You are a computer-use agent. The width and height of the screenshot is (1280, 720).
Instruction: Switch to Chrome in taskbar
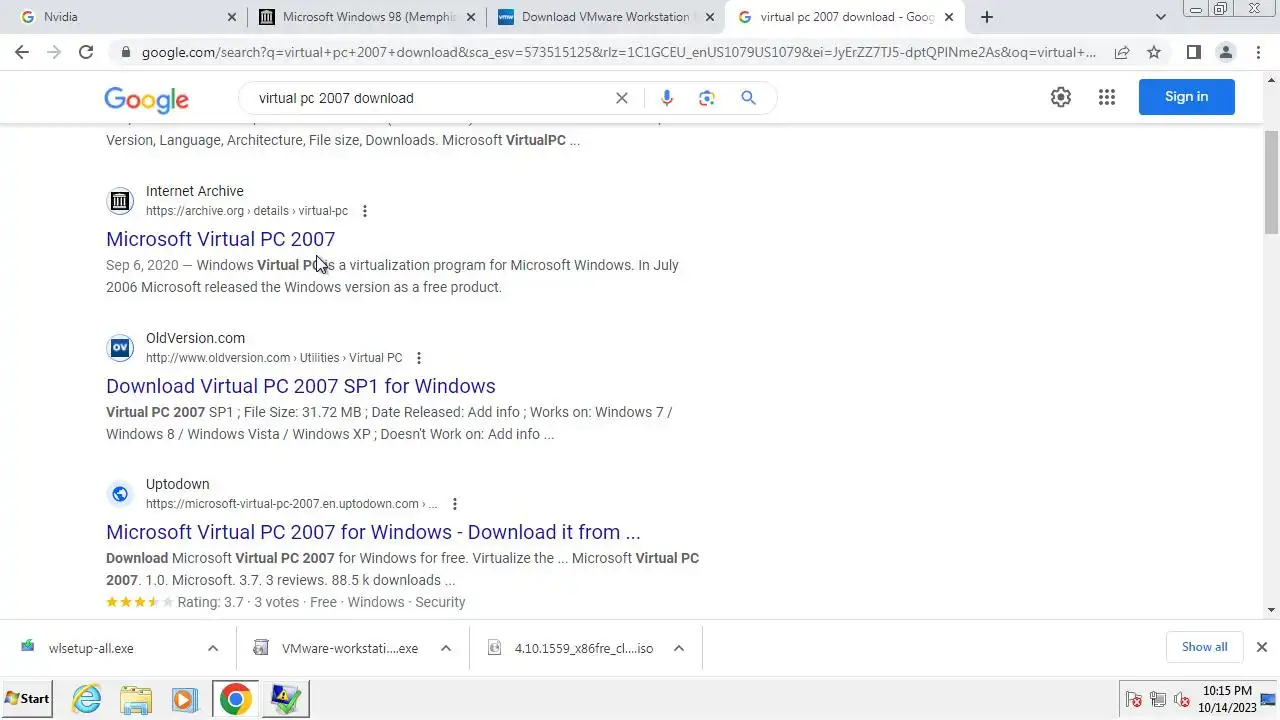click(236, 699)
